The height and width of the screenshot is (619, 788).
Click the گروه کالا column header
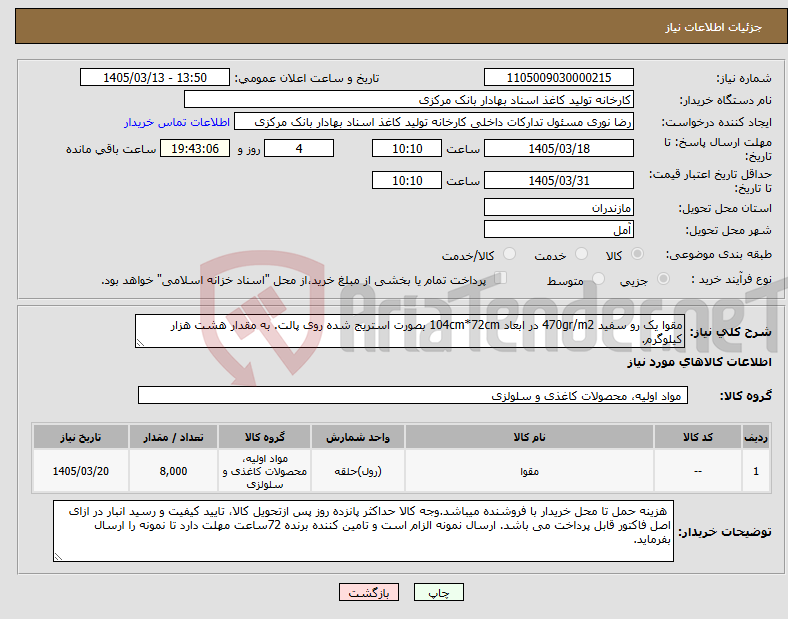tap(264, 437)
